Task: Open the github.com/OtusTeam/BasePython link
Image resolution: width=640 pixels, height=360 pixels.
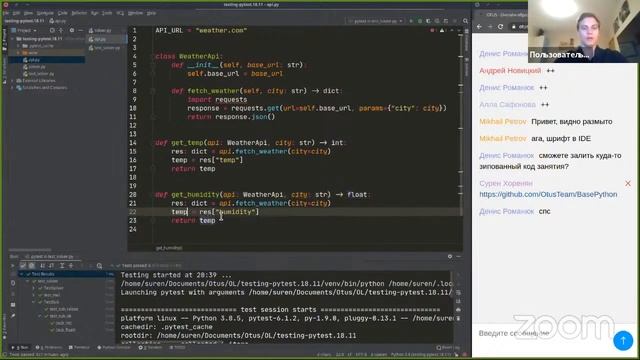Action: pos(548,195)
